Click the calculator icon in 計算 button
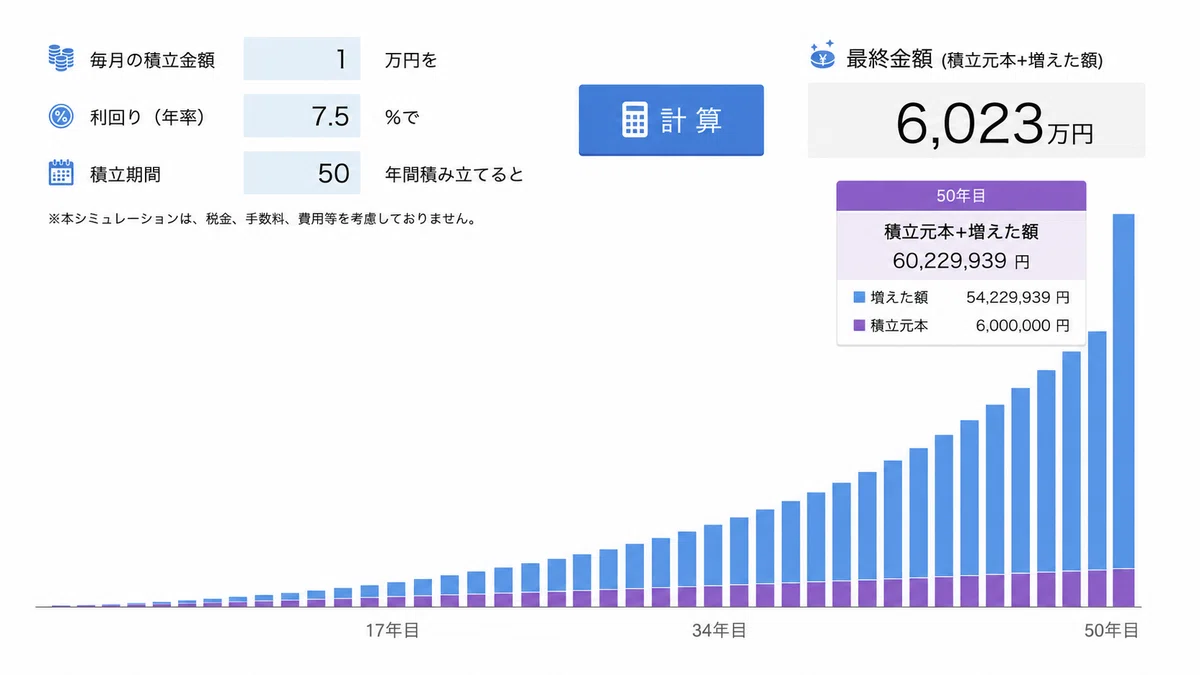 click(634, 120)
